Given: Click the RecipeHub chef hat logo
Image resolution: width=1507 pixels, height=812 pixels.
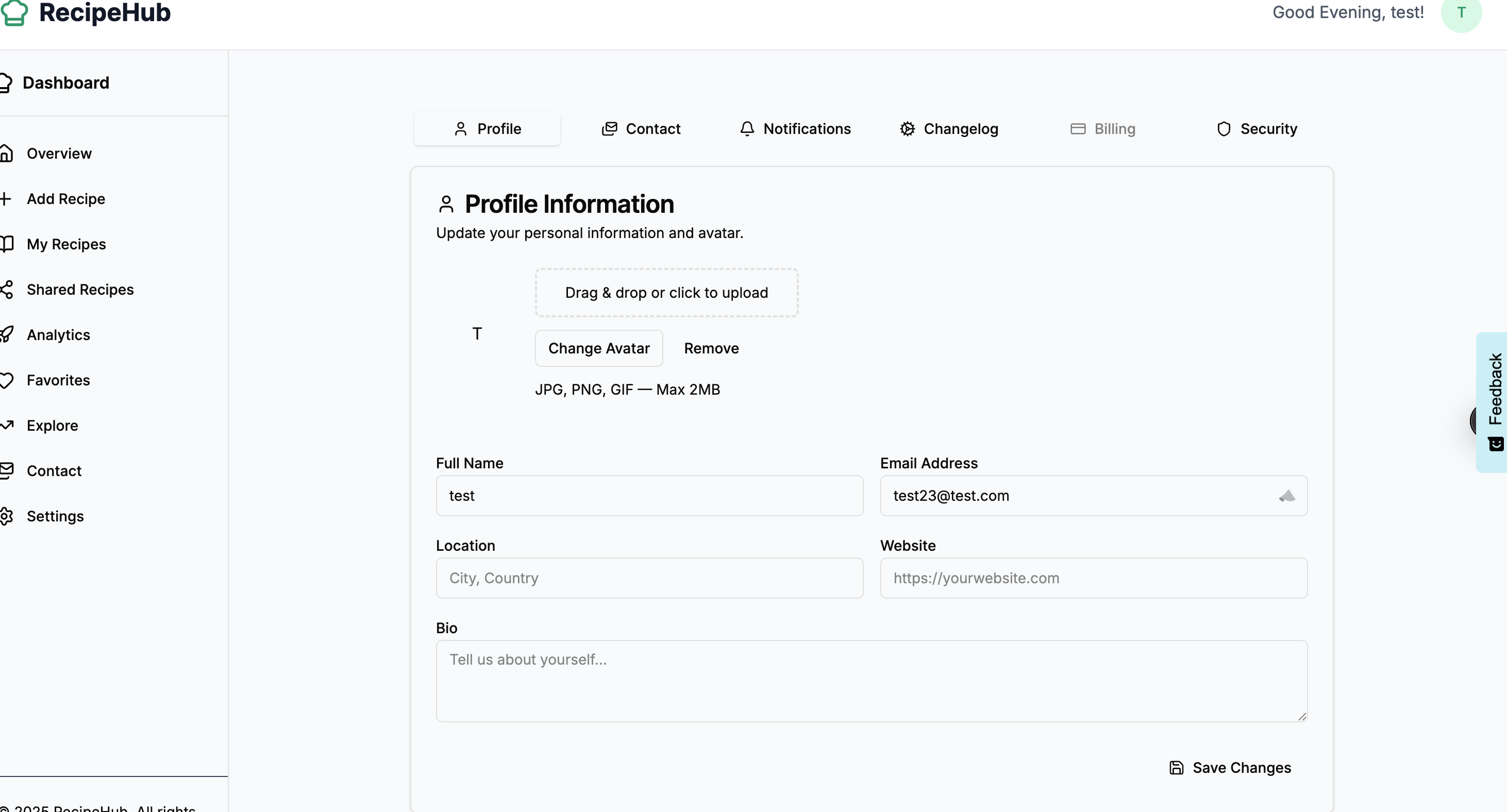Looking at the screenshot, I should pos(14,13).
